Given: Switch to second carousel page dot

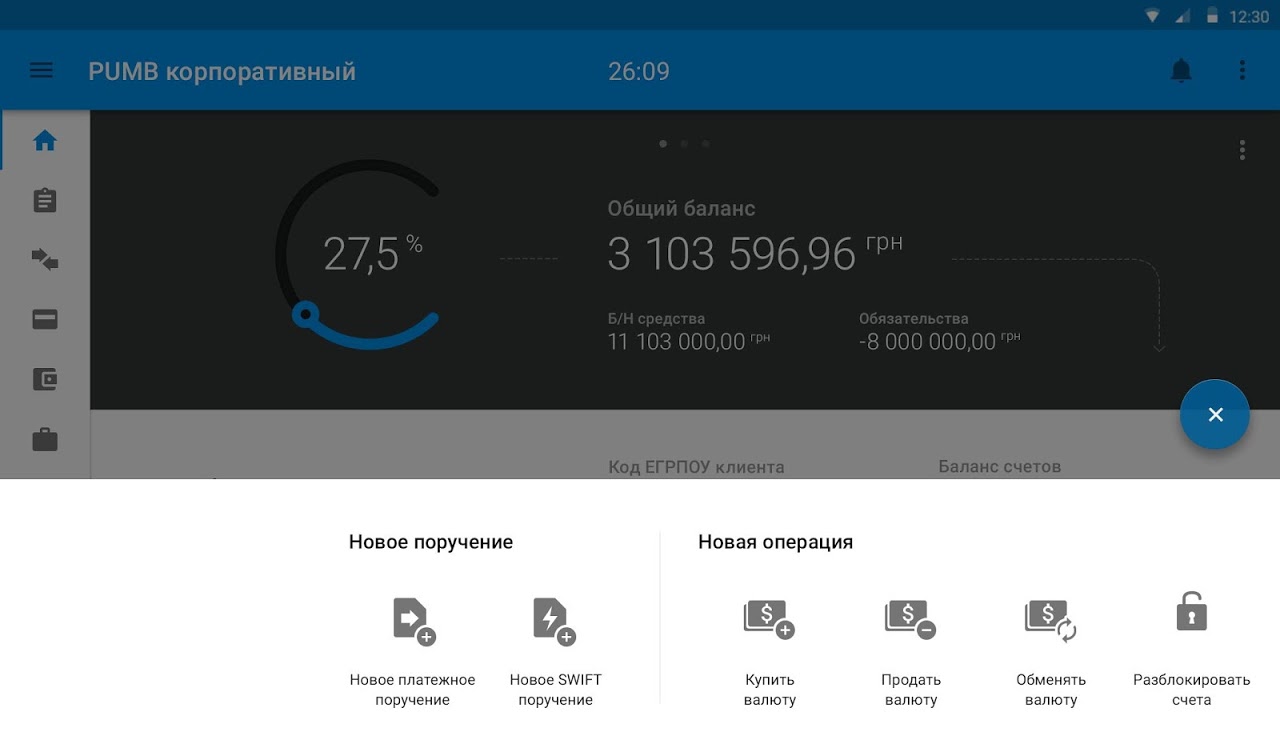Looking at the screenshot, I should tap(684, 144).
